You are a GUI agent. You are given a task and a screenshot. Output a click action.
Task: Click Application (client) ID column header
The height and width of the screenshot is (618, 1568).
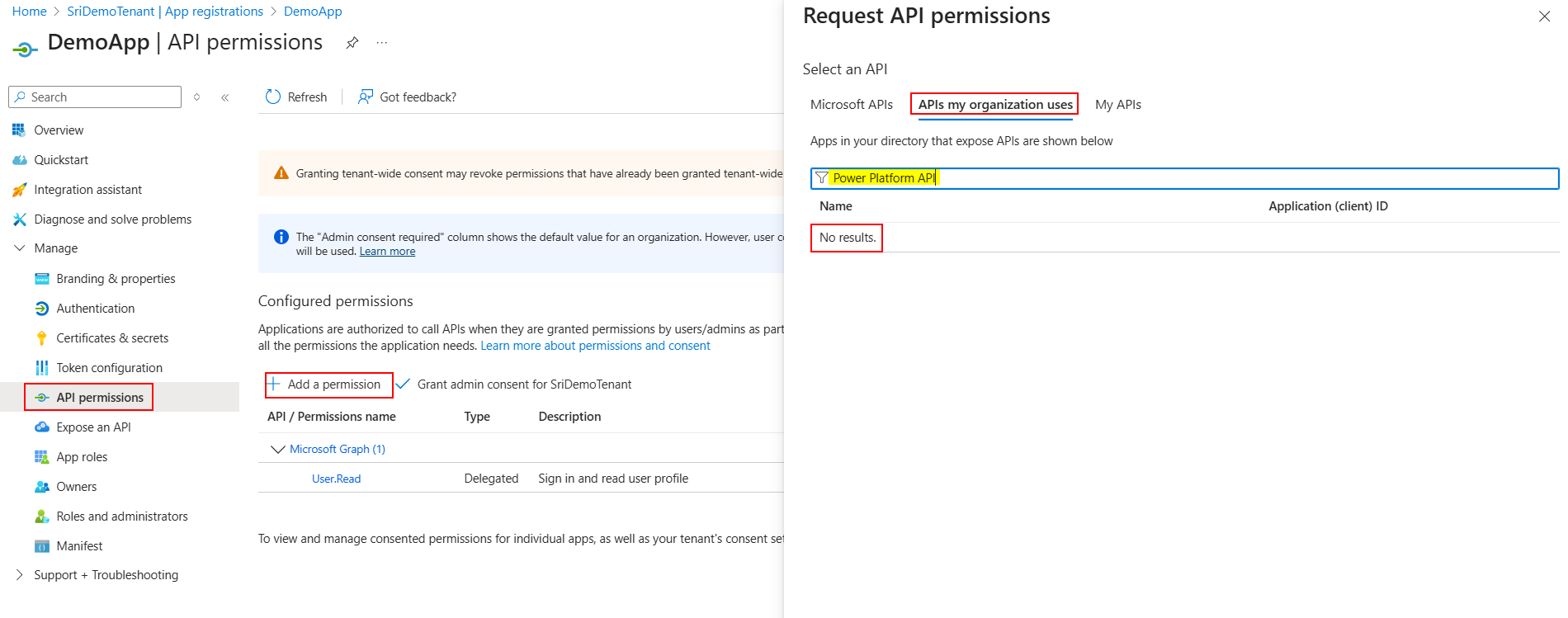1328,206
